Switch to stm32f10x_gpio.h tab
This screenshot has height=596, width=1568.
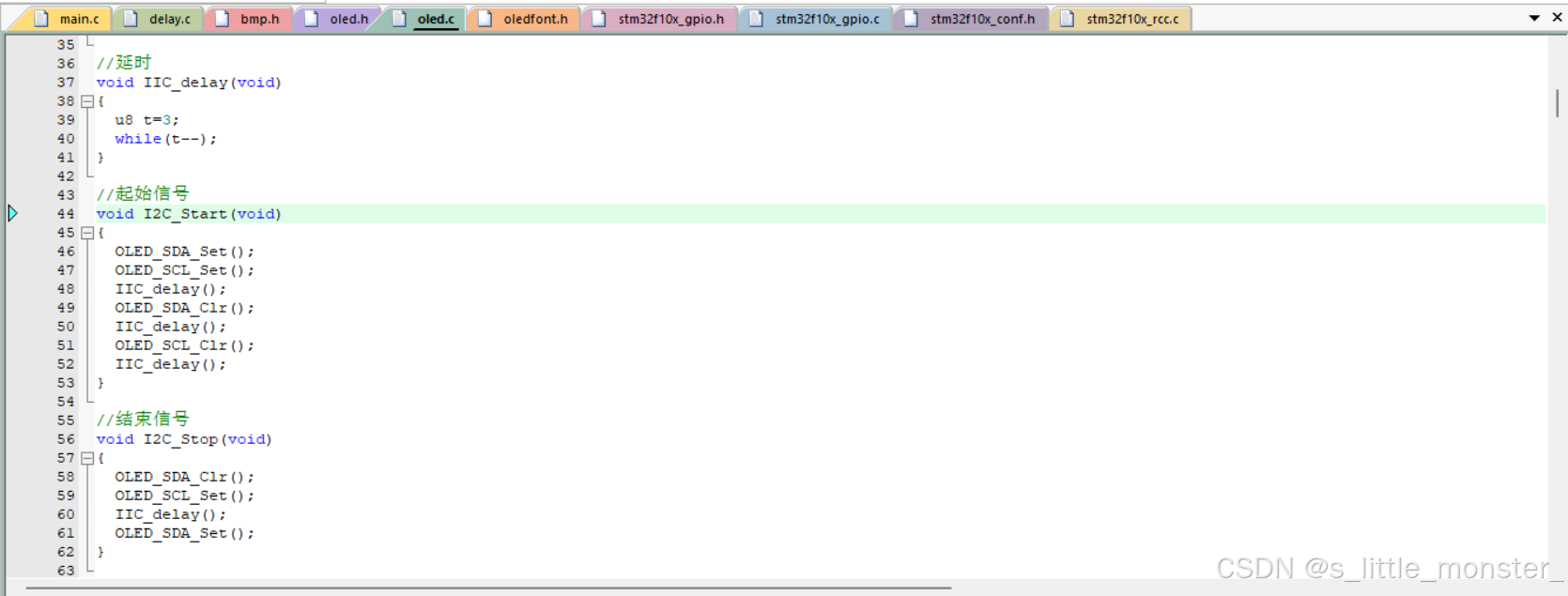[x=660, y=19]
